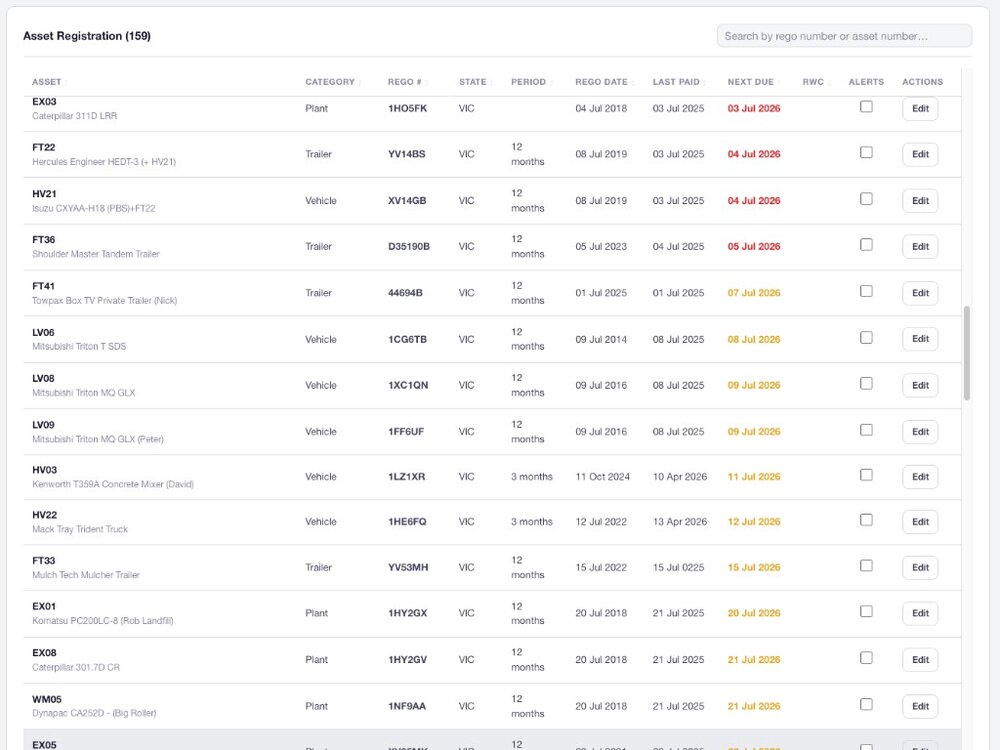1000x750 pixels.
Task: Click asset name HV03
Action: 45,470
